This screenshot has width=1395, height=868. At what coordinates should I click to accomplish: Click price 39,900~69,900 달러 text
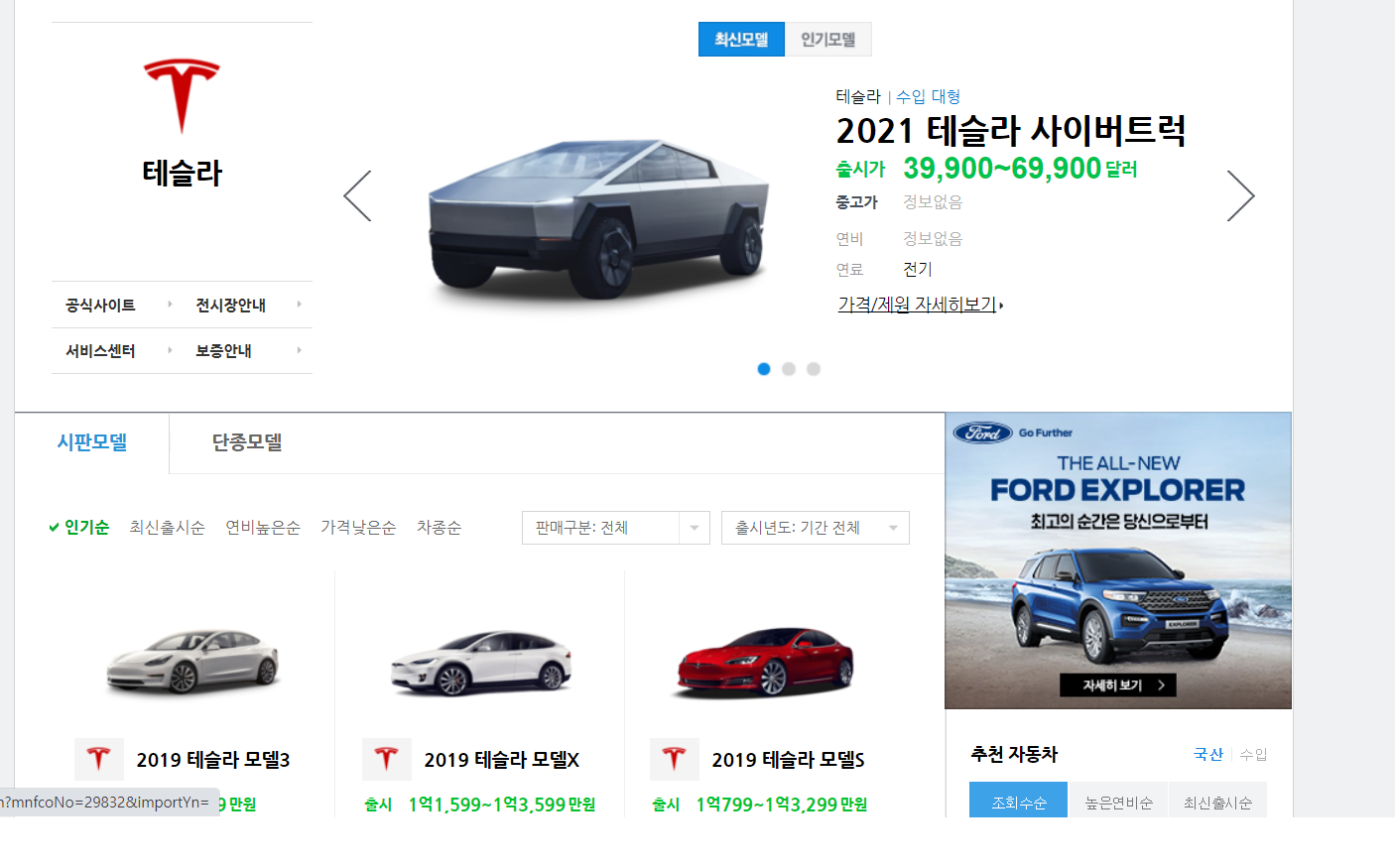pyautogui.click(x=1020, y=169)
